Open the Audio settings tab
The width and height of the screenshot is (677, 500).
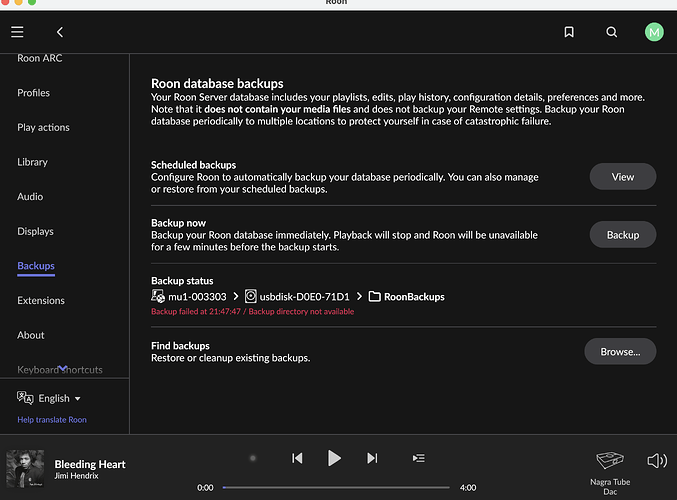pos(30,196)
